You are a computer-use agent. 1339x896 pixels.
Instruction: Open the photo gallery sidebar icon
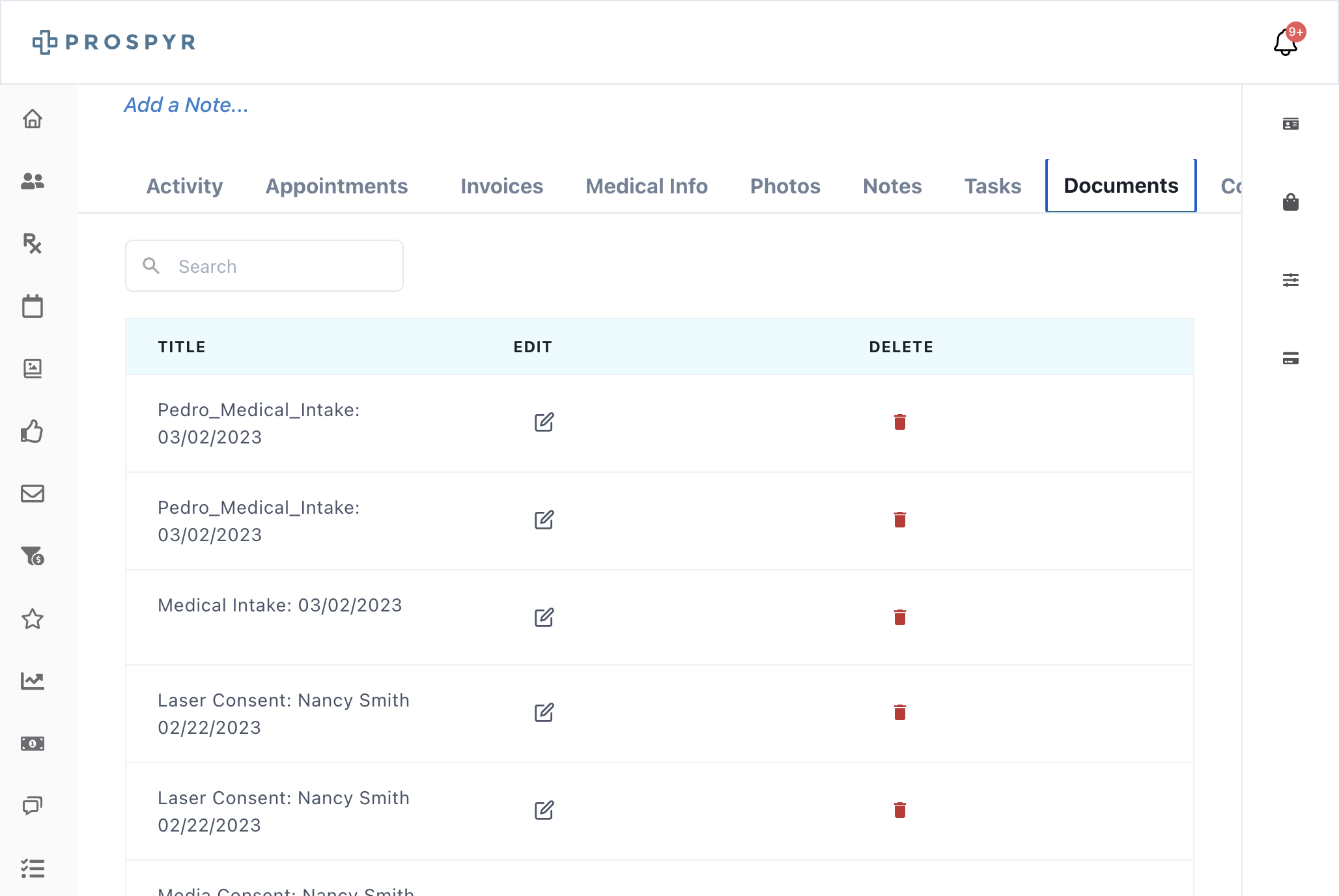pyautogui.click(x=33, y=369)
